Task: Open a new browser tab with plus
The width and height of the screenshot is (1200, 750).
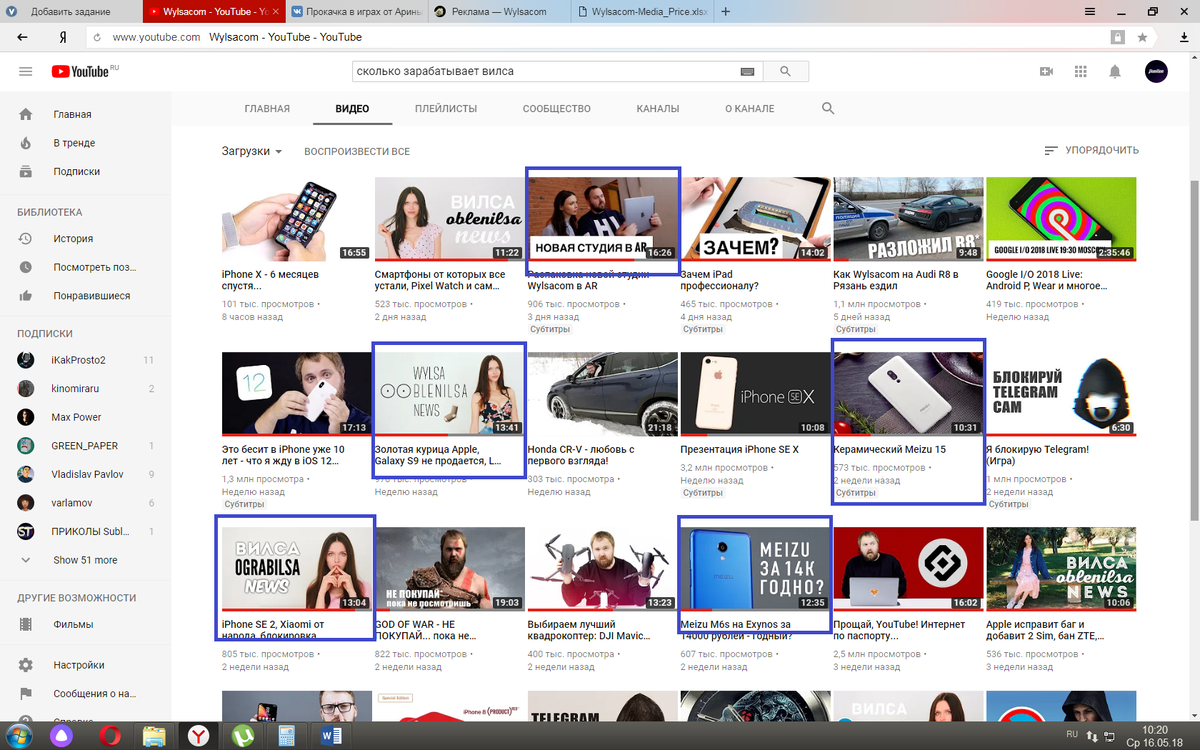Action: coord(726,12)
